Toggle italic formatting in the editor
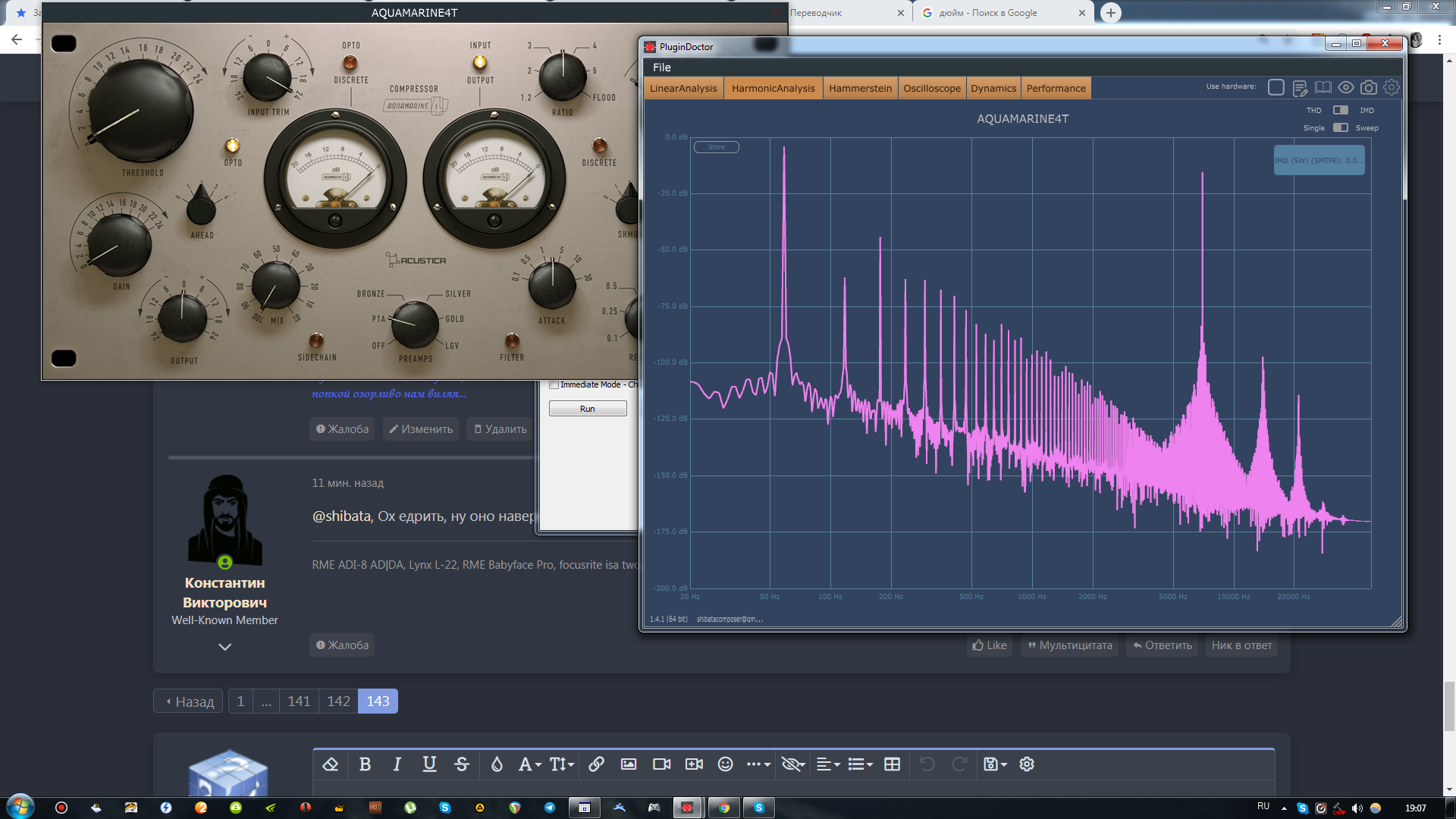This screenshot has height=819, width=1456. point(397,764)
